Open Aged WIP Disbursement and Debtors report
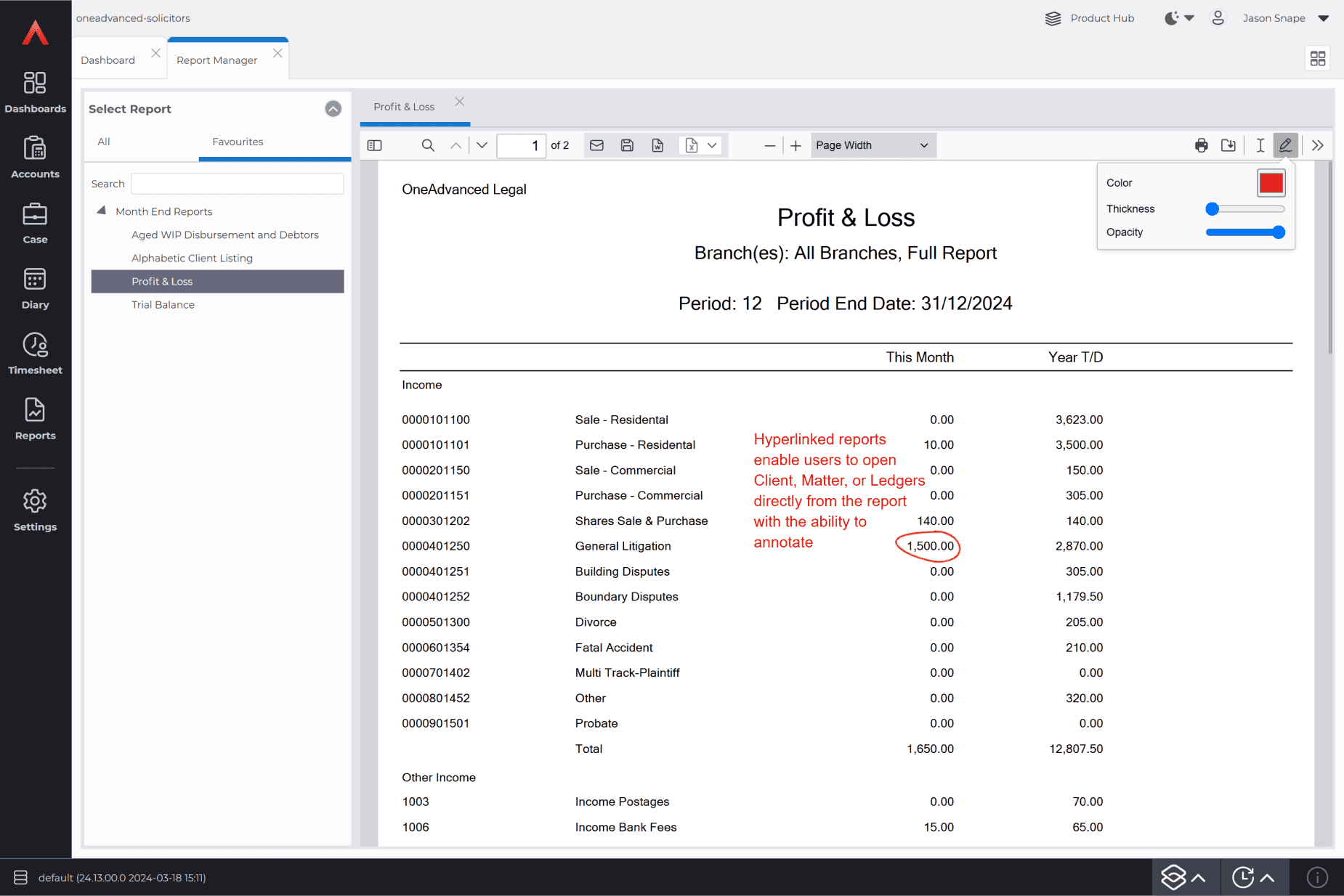 [224, 235]
